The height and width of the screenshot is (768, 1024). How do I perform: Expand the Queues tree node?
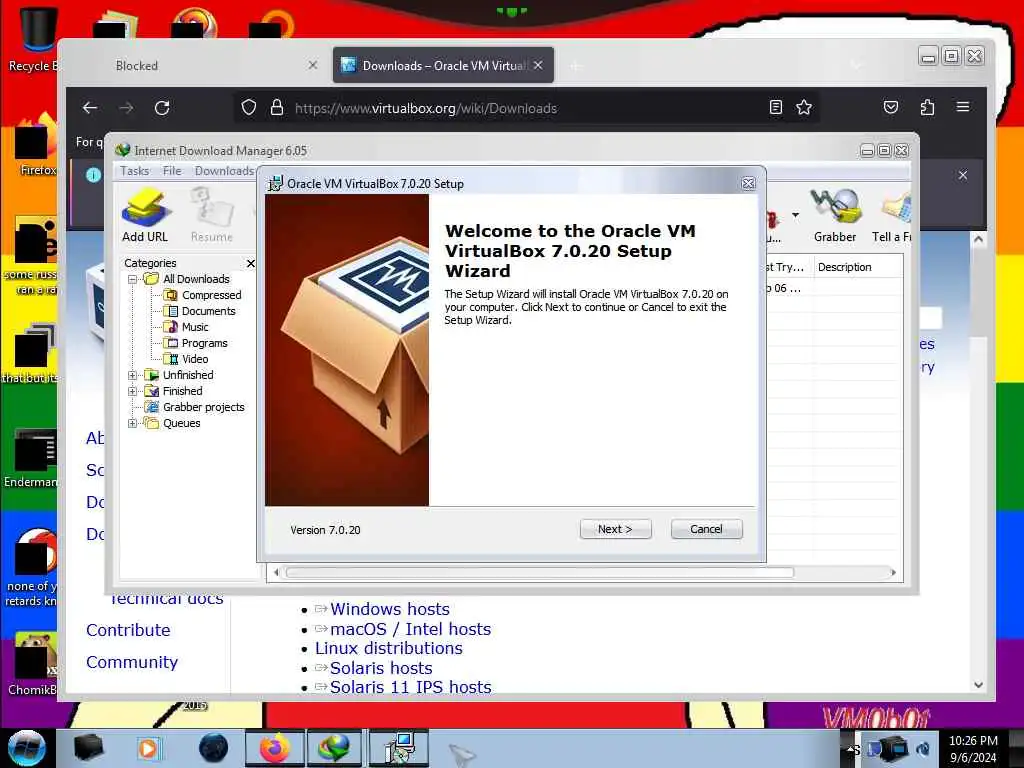pos(133,423)
